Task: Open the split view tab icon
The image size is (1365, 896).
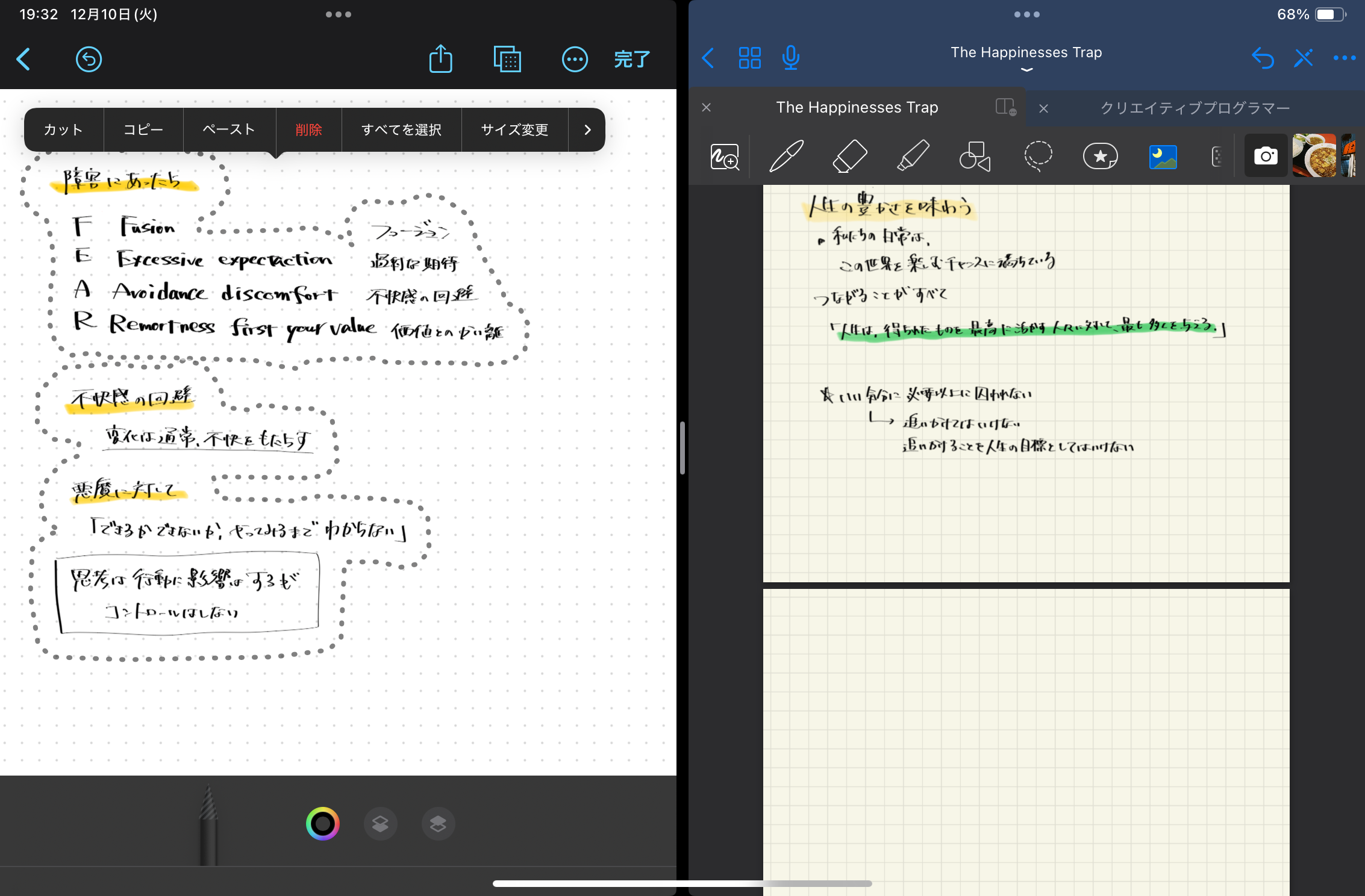Action: pos(1006,107)
